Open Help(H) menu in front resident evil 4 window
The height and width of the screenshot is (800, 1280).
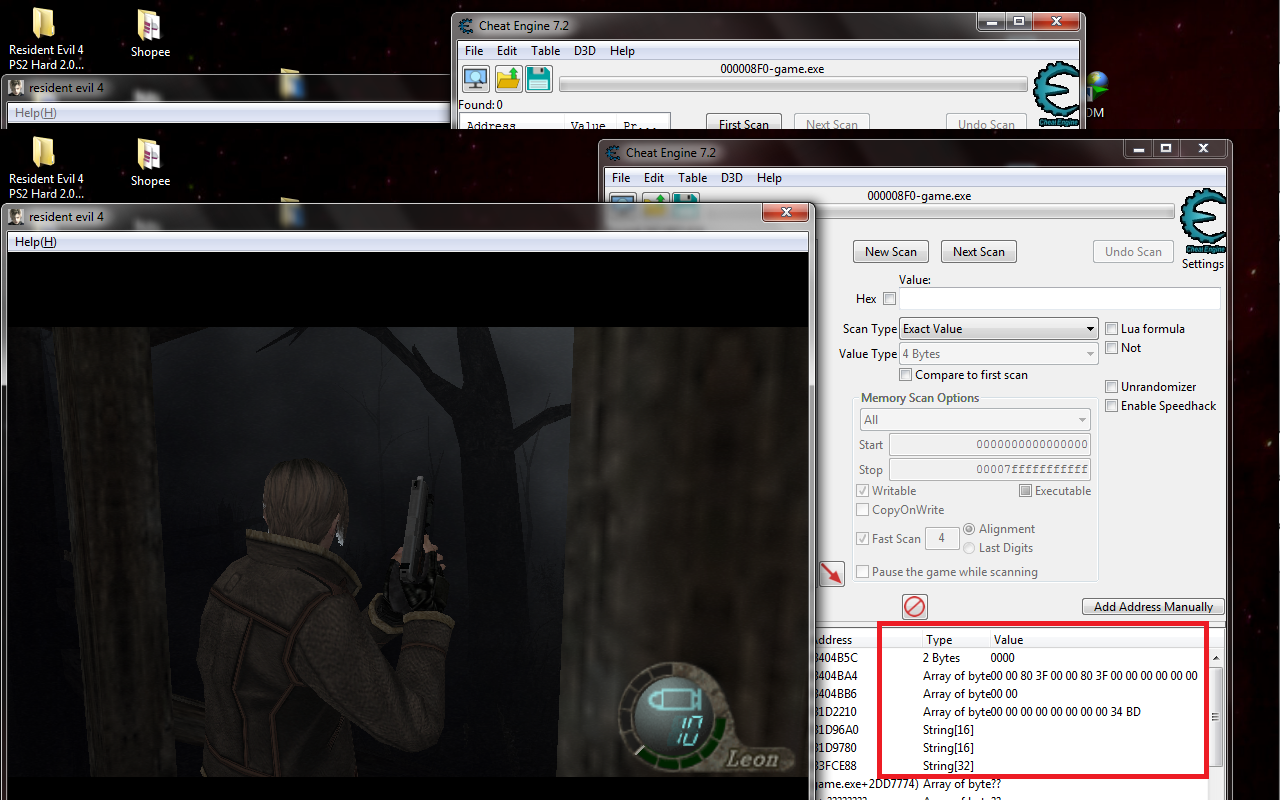pyautogui.click(x=36, y=242)
